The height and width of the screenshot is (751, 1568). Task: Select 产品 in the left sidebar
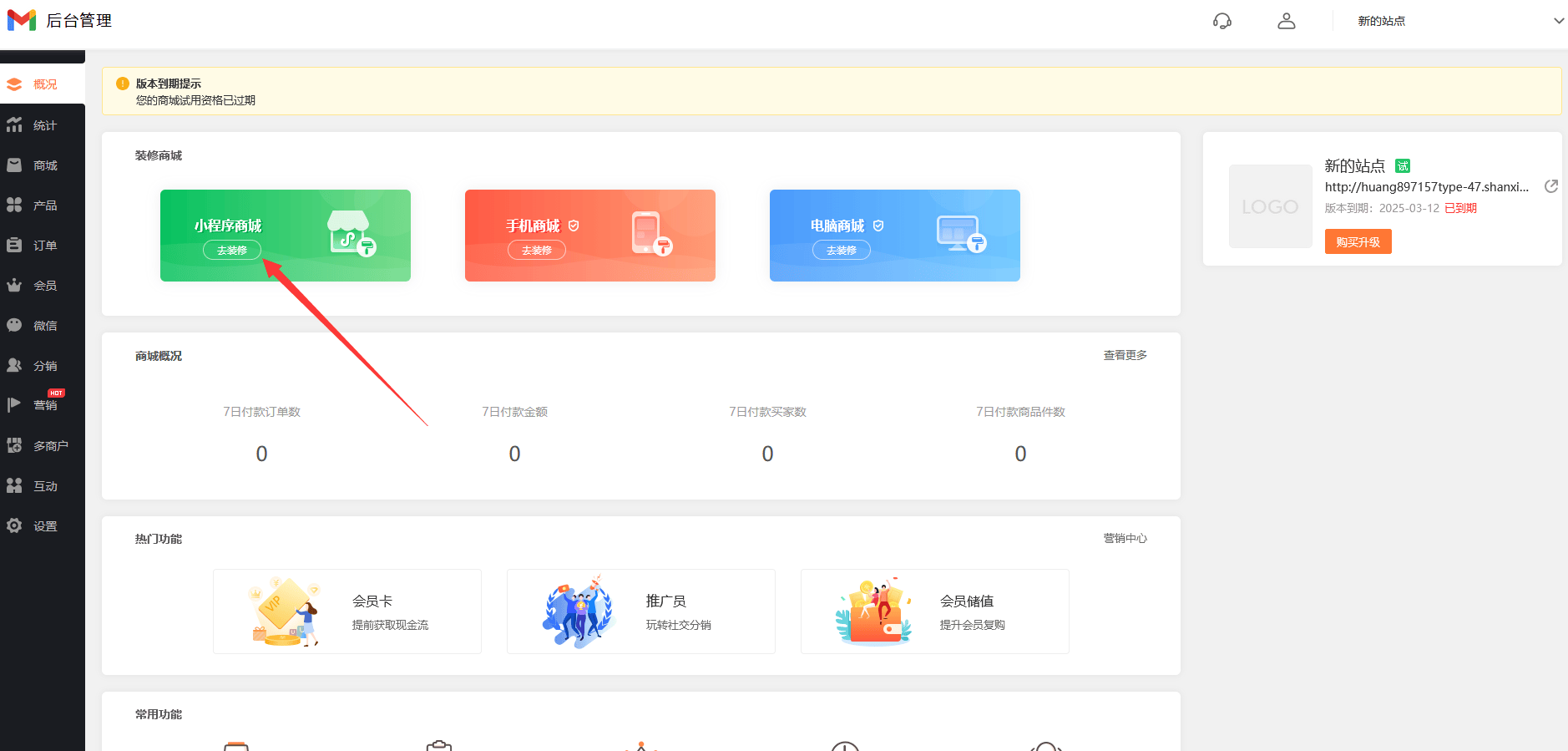[44, 206]
